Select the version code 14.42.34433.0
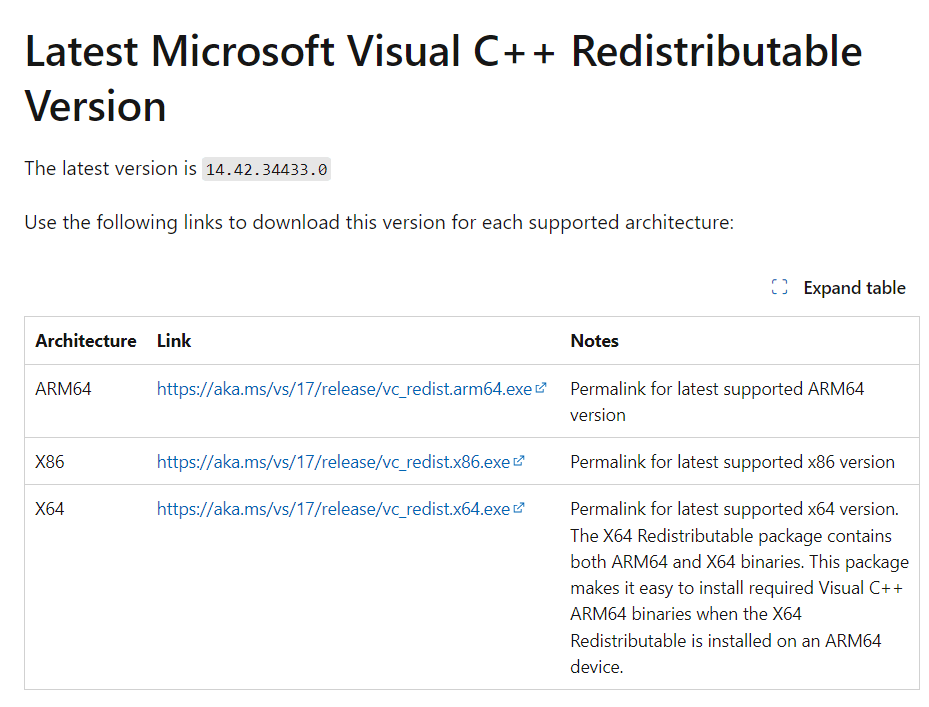The image size is (929, 707). point(266,169)
